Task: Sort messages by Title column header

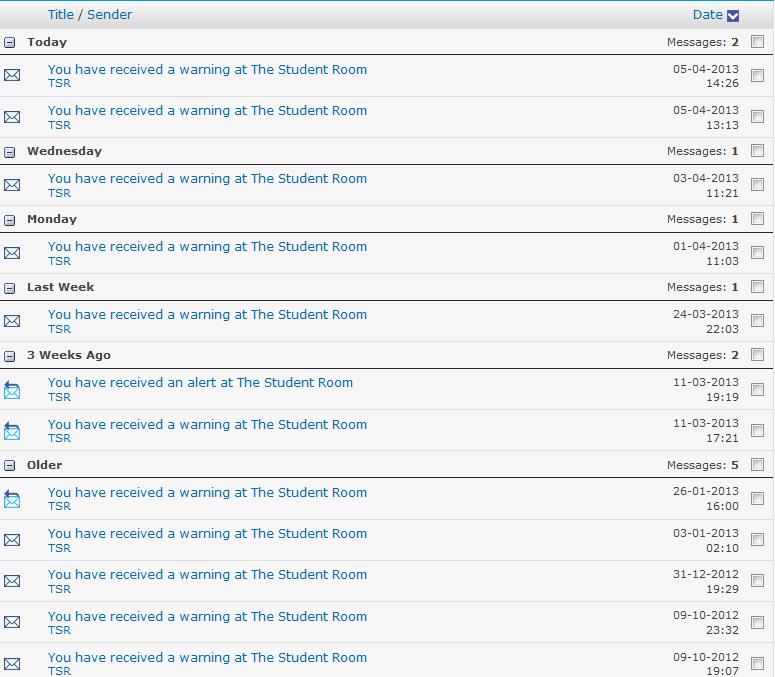Action: (61, 15)
